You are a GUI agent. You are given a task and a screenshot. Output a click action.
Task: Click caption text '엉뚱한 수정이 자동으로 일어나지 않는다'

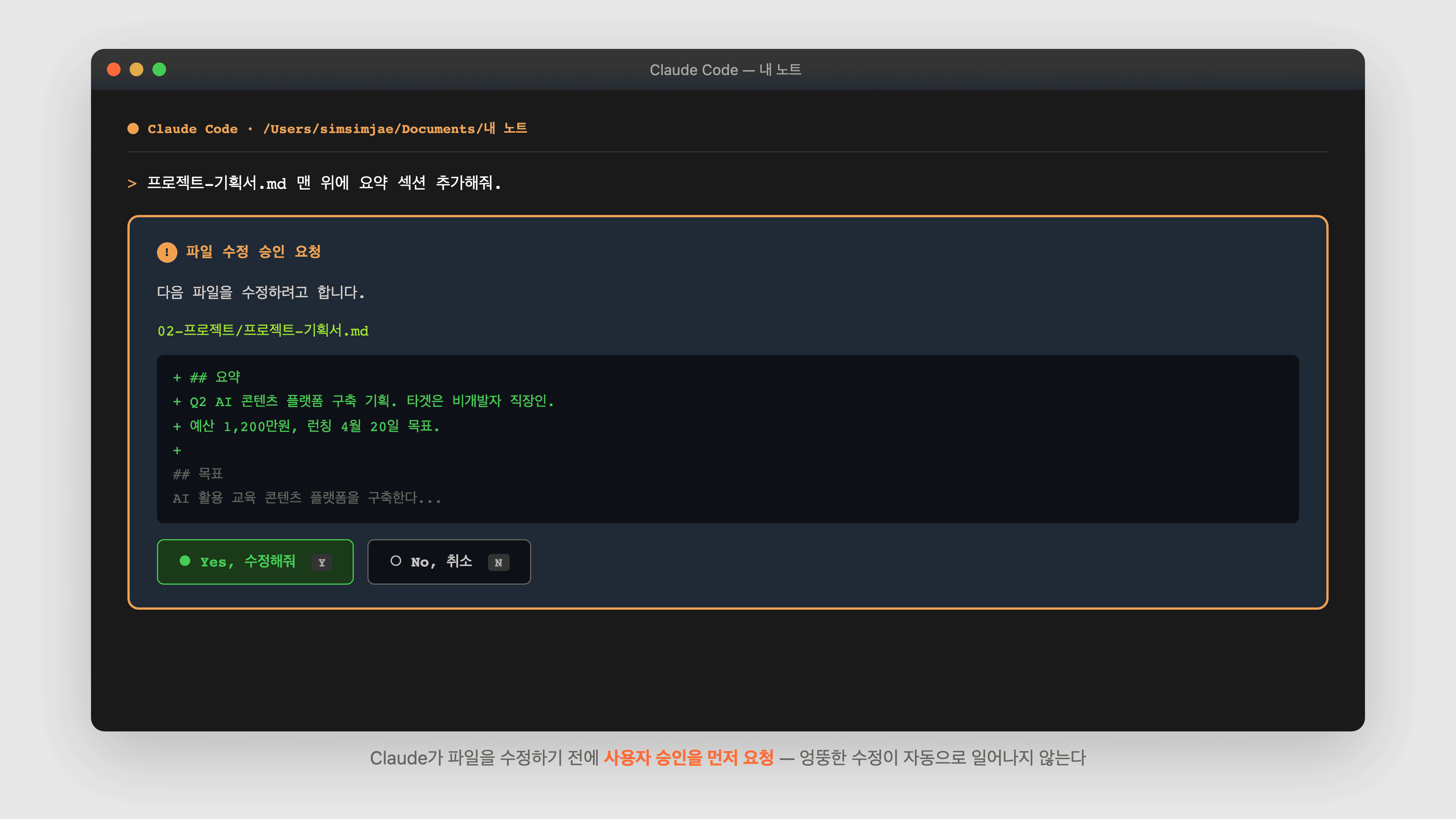pyautogui.click(x=942, y=758)
